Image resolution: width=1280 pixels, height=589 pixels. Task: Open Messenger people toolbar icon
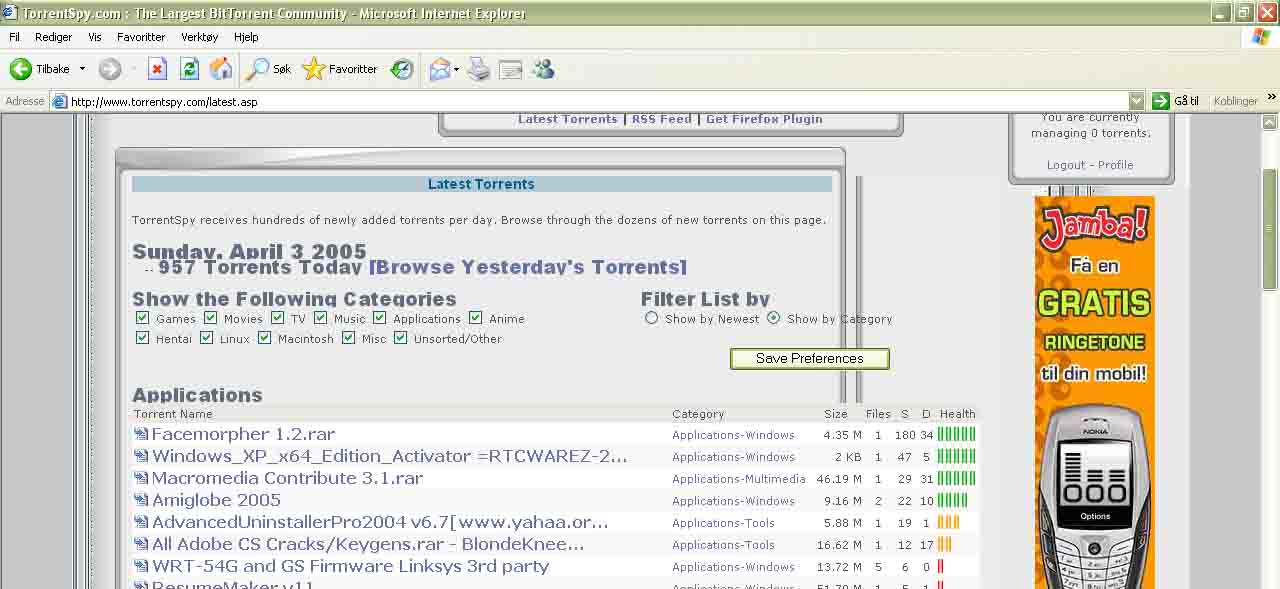click(x=543, y=69)
